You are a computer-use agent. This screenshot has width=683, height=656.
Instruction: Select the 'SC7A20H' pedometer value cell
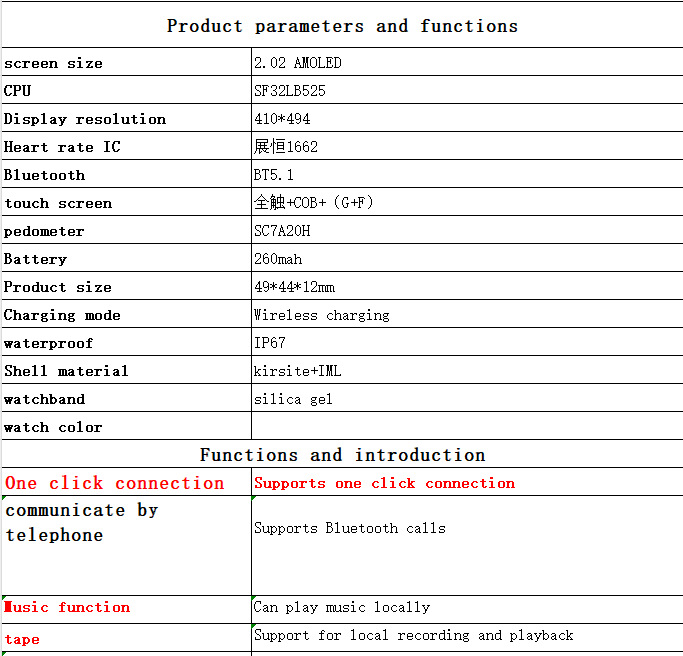pyautogui.click(x=466, y=231)
